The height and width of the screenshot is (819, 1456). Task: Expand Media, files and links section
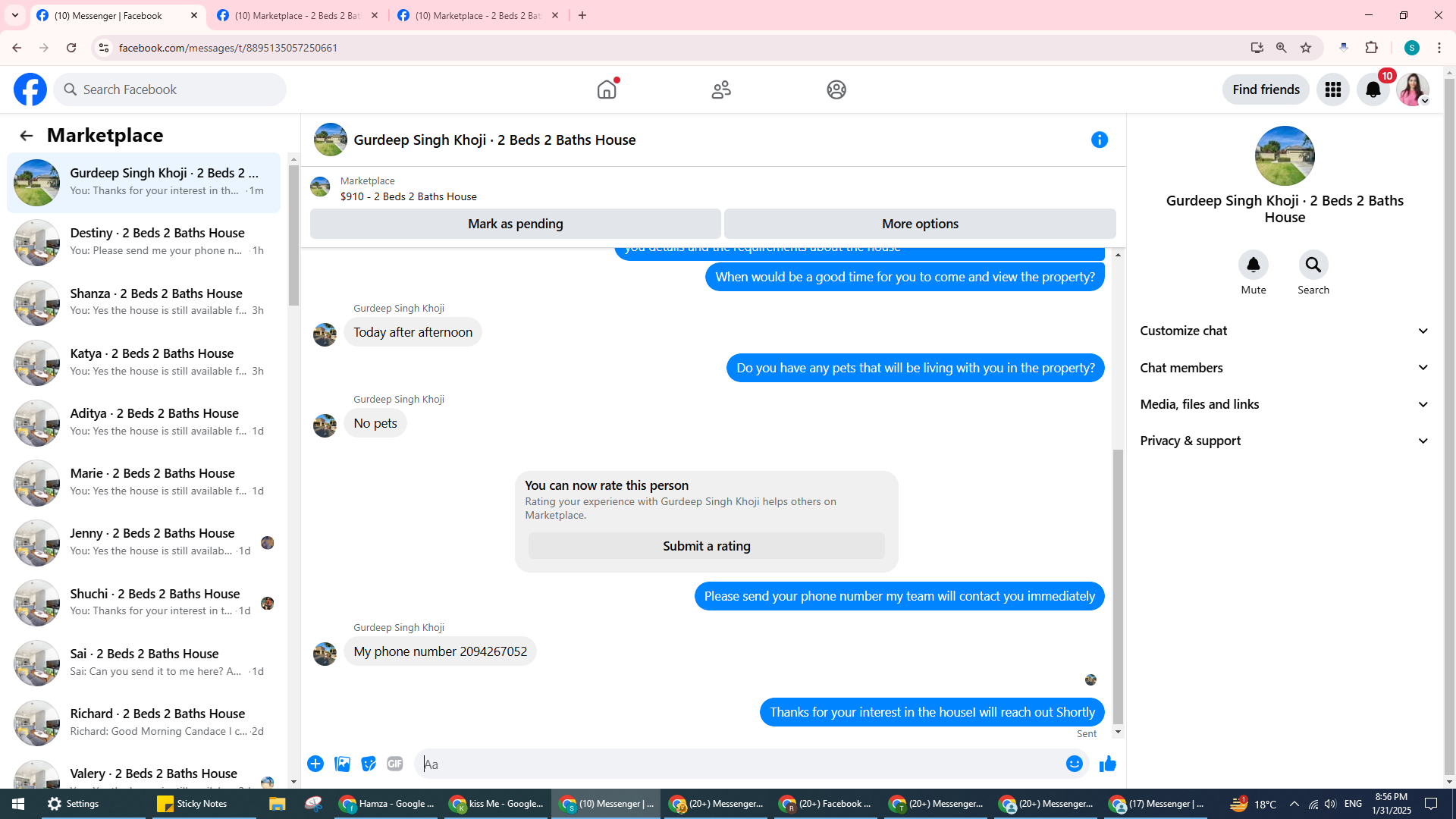tap(1285, 404)
